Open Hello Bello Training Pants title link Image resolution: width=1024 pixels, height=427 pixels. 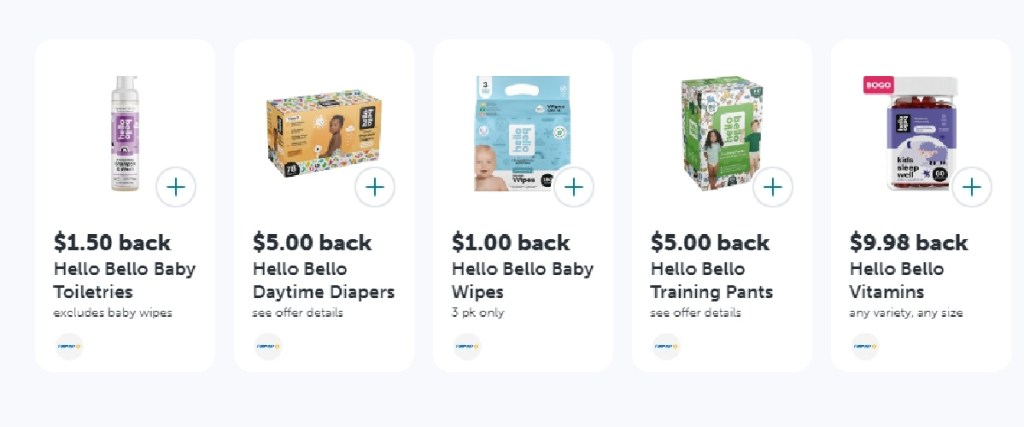coord(711,281)
